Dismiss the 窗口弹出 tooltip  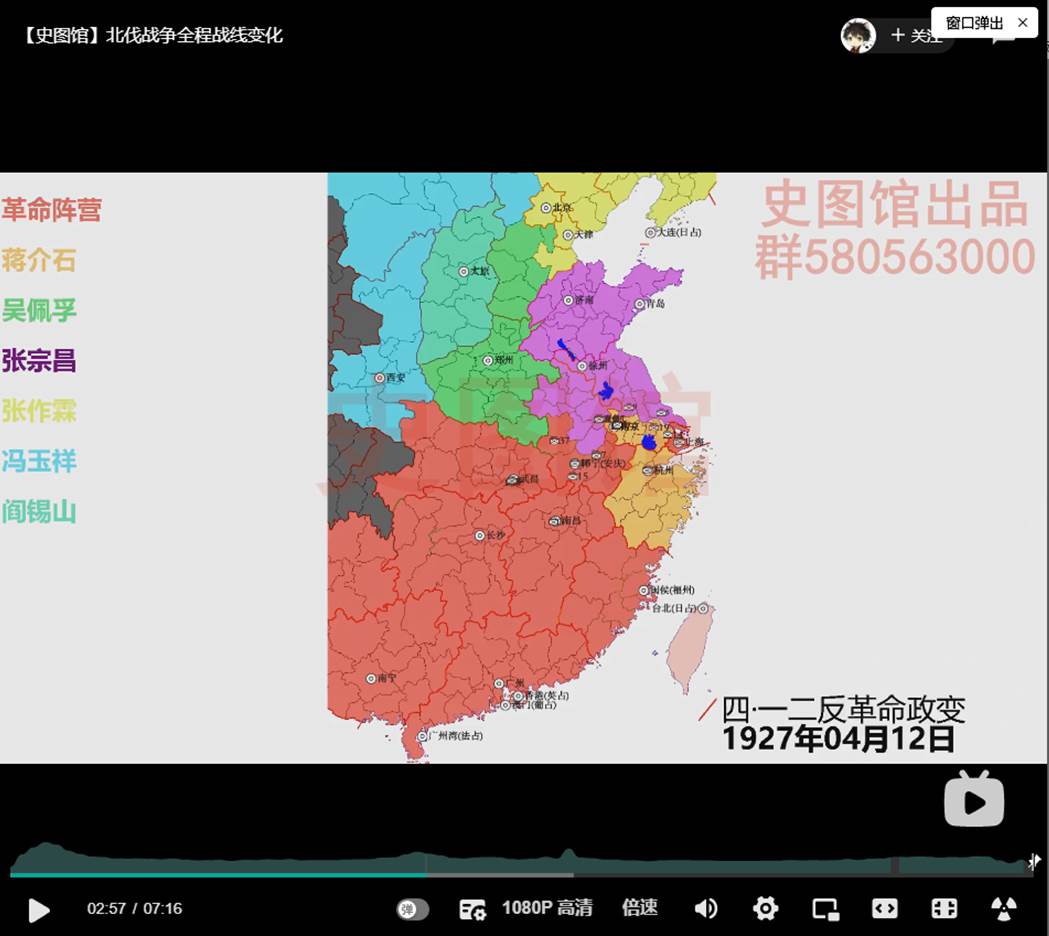click(1022, 22)
